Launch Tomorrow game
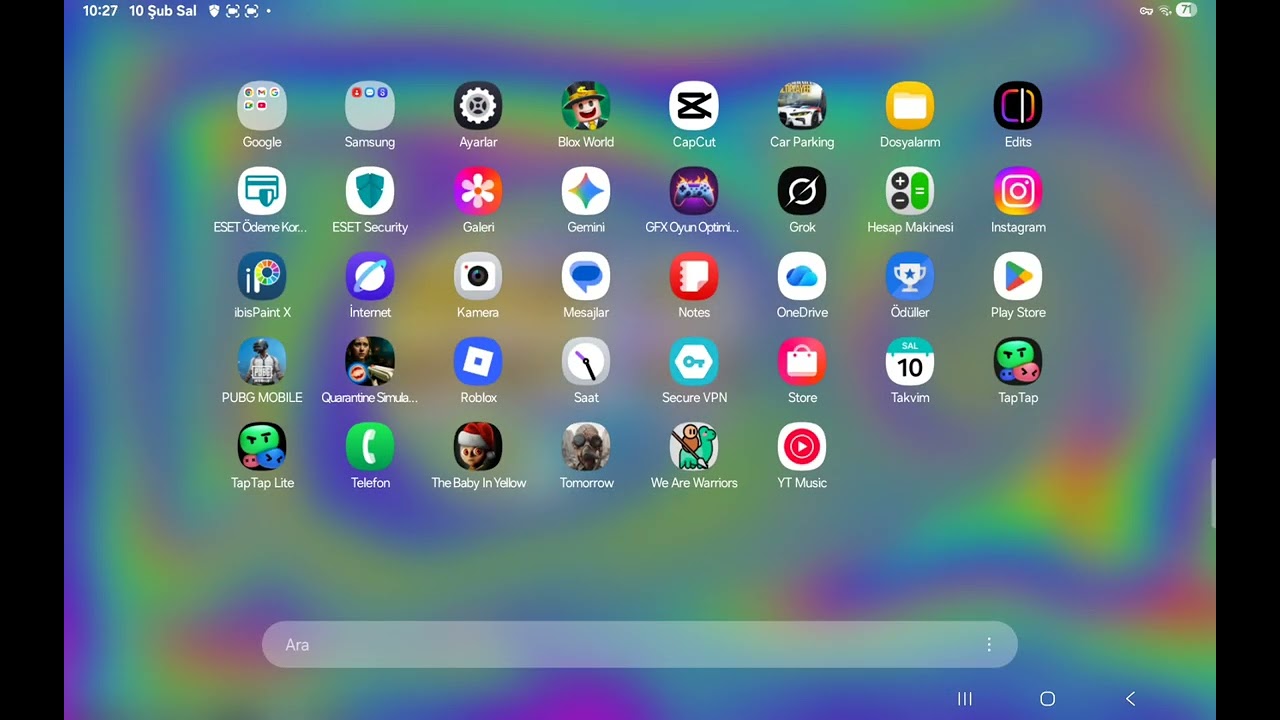This screenshot has height=720, width=1280. coord(586,446)
